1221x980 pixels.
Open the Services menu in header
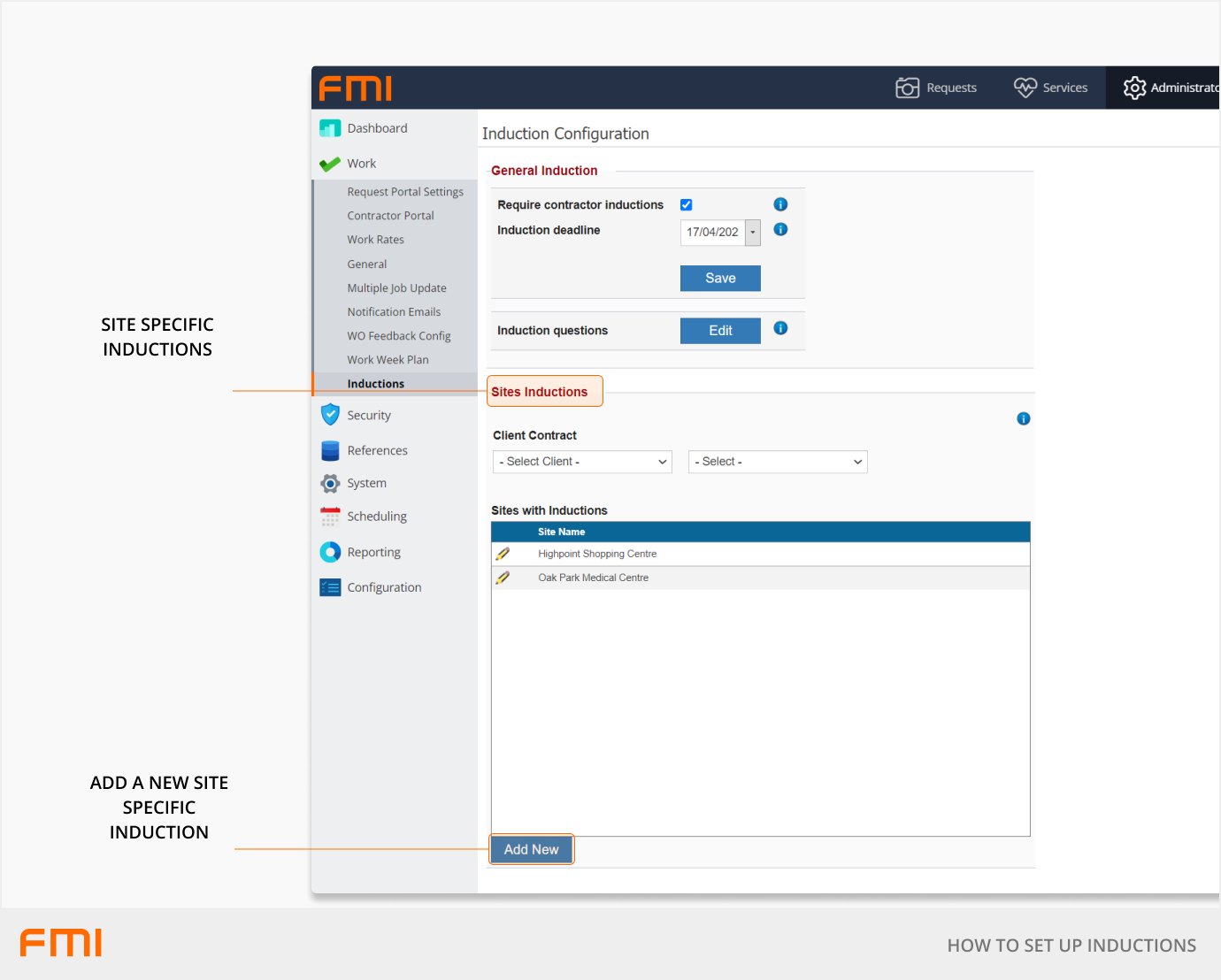[x=1051, y=88]
